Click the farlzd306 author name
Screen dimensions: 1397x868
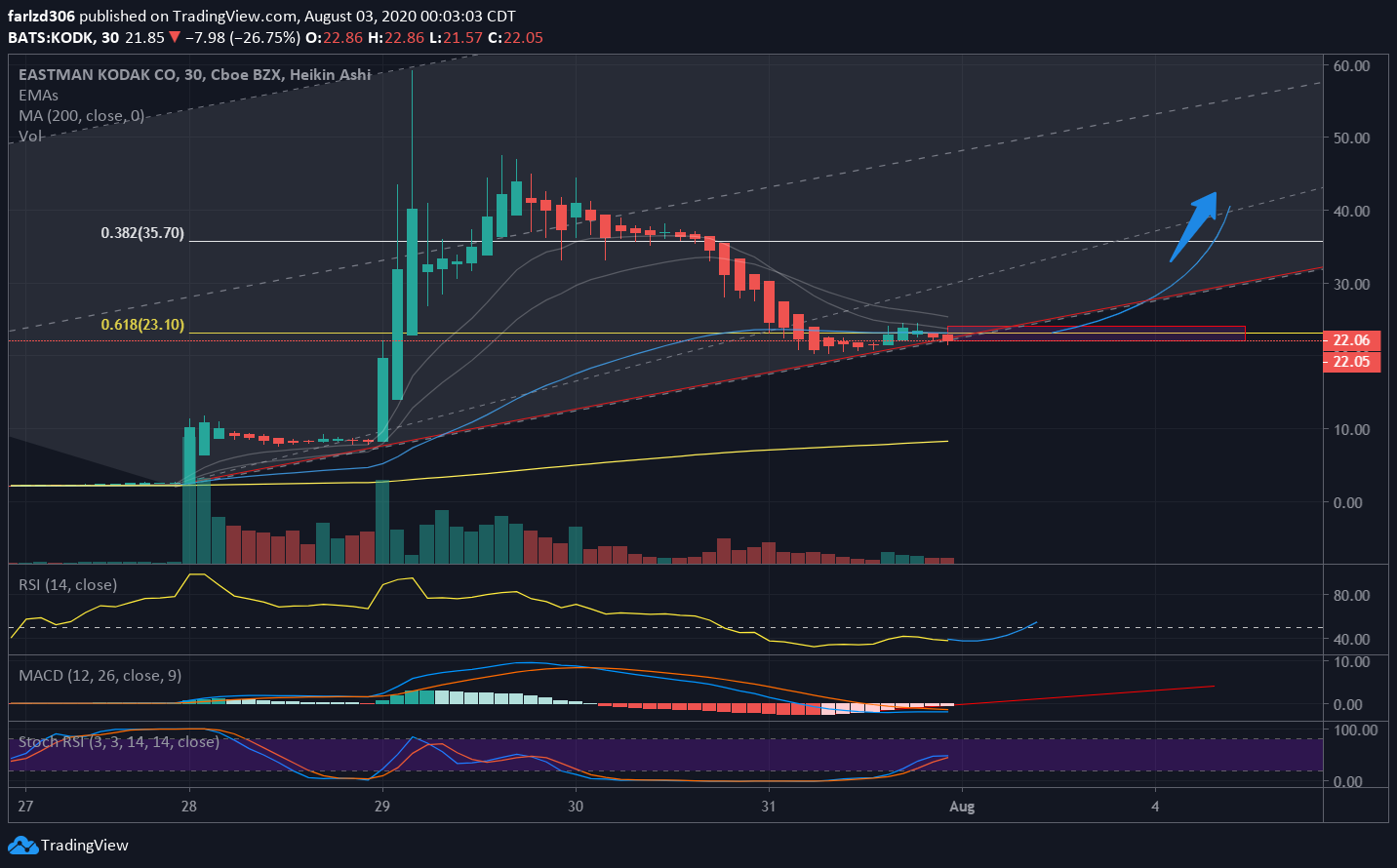pos(41,16)
